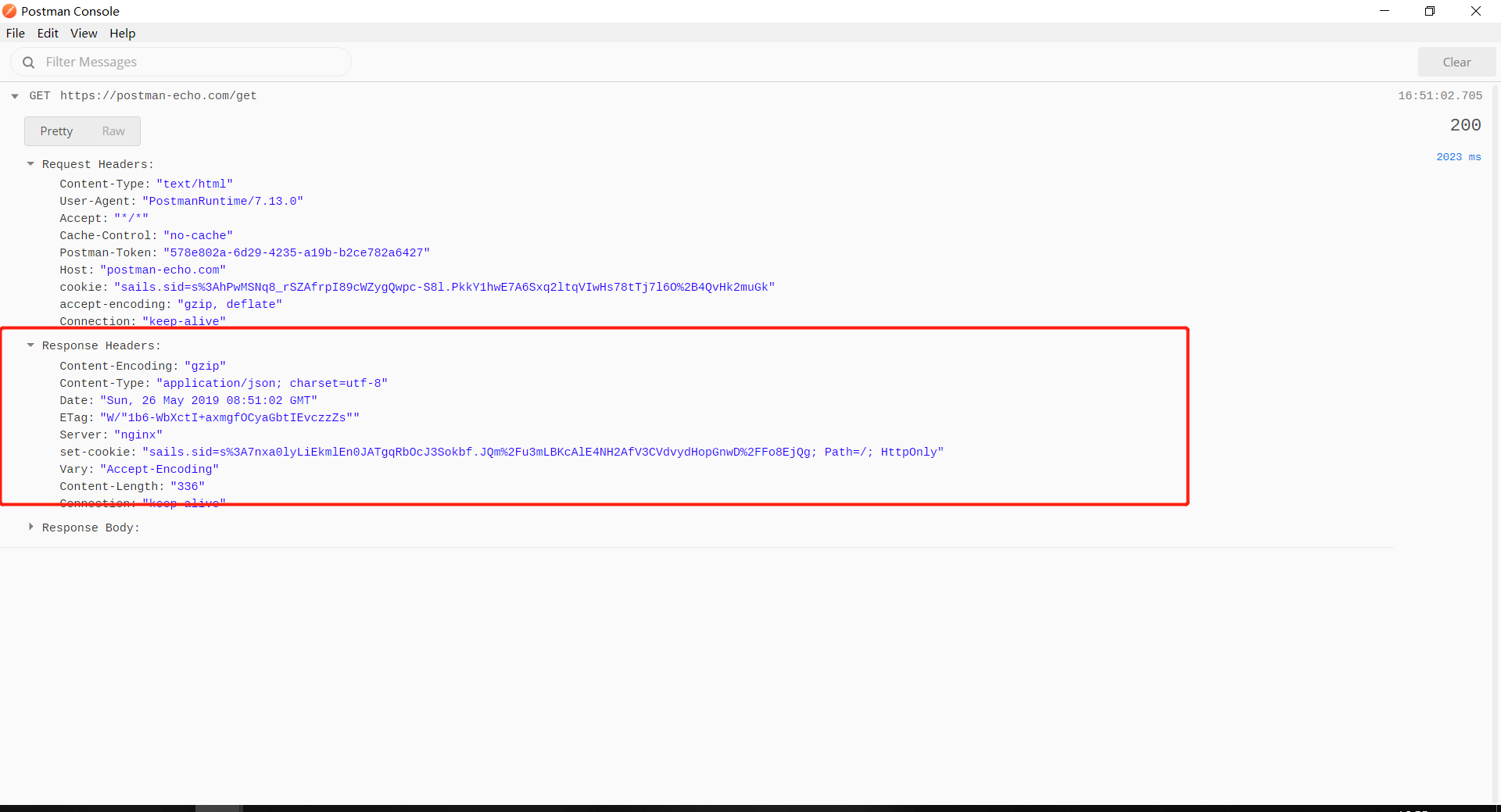
Task: Select the Content-Encoding "gzip" value
Action: pyautogui.click(x=206, y=366)
